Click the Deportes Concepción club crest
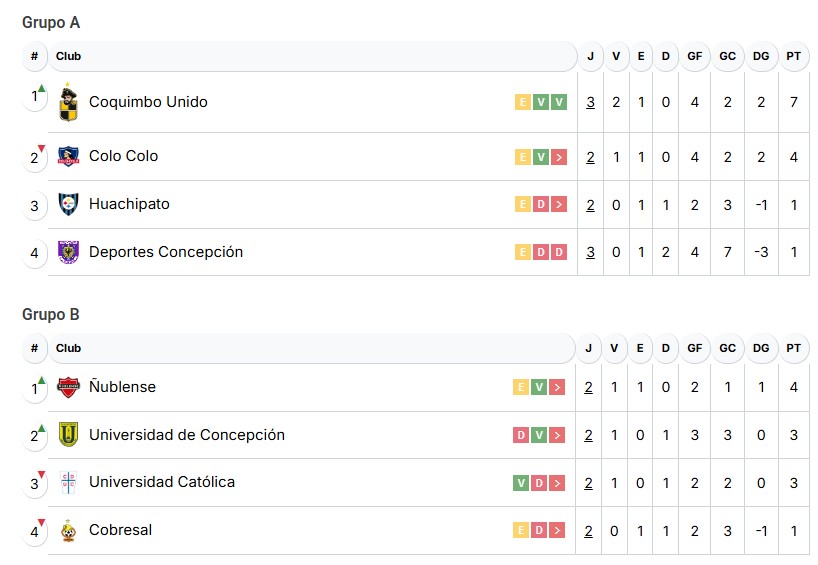This screenshot has height=565, width=818. (68, 252)
